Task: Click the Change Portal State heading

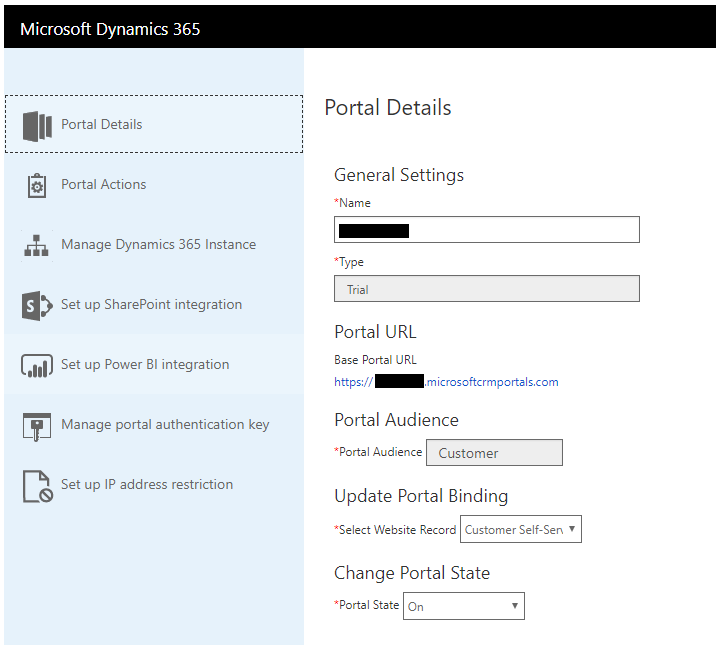Action: point(412,573)
